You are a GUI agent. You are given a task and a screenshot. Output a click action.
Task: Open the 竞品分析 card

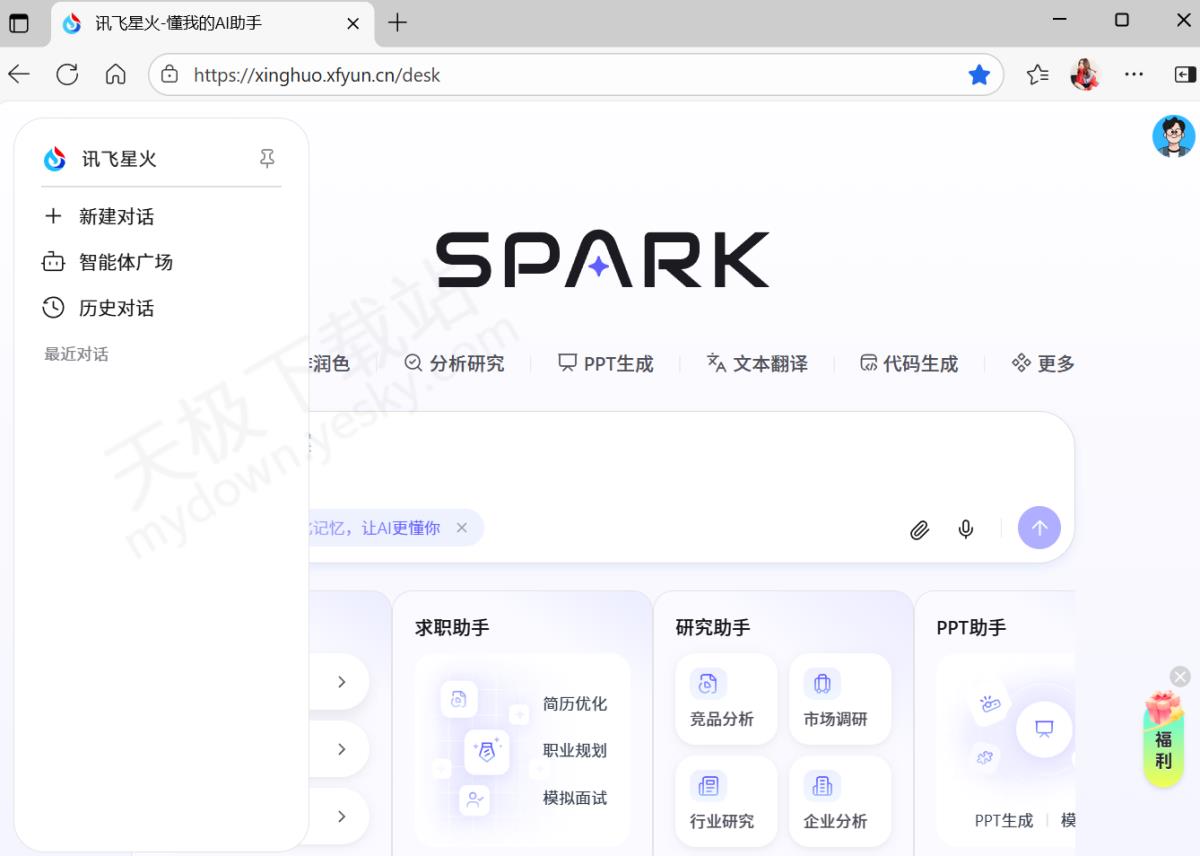point(722,699)
